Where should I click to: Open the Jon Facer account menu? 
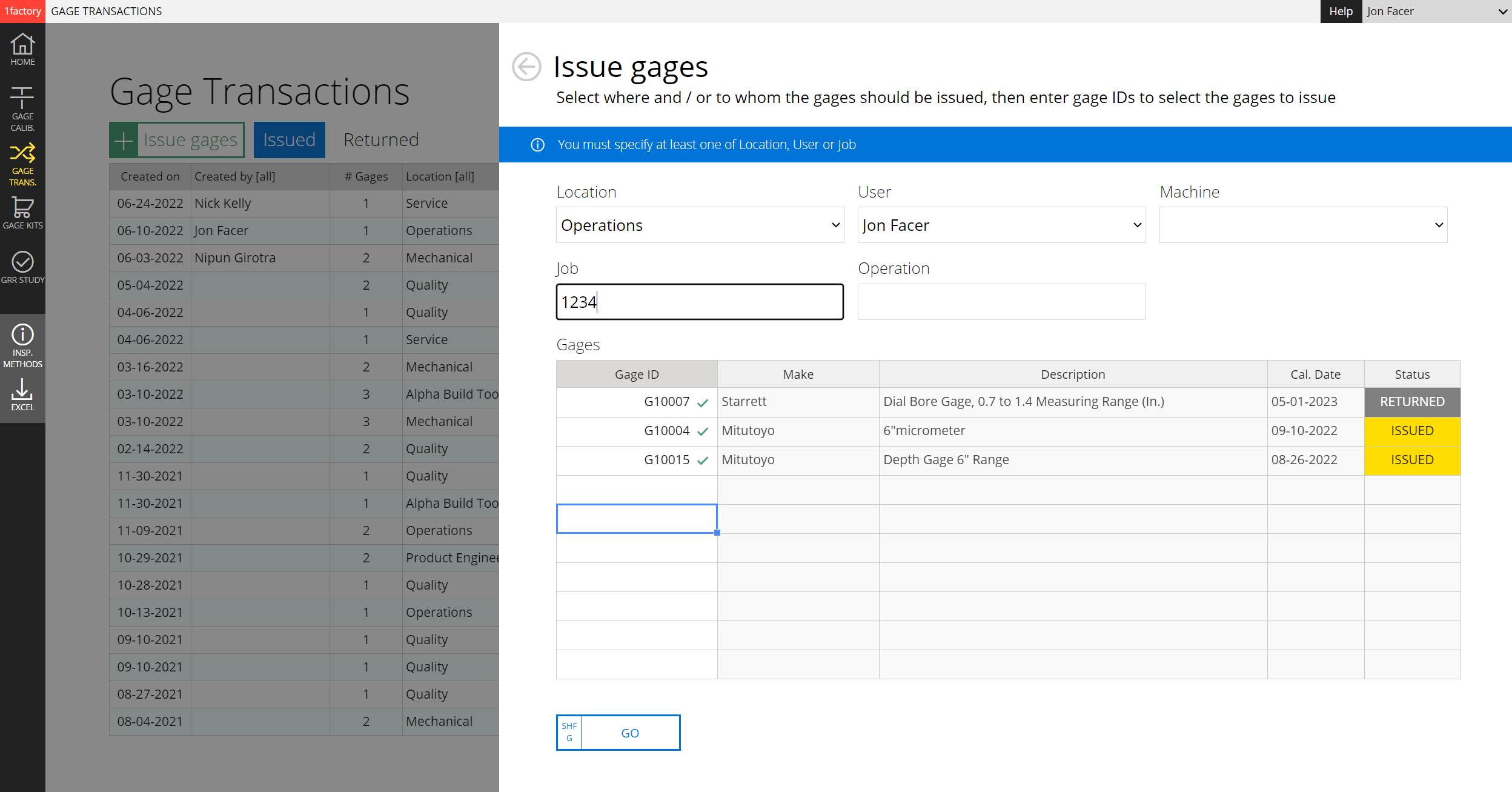coord(1436,12)
